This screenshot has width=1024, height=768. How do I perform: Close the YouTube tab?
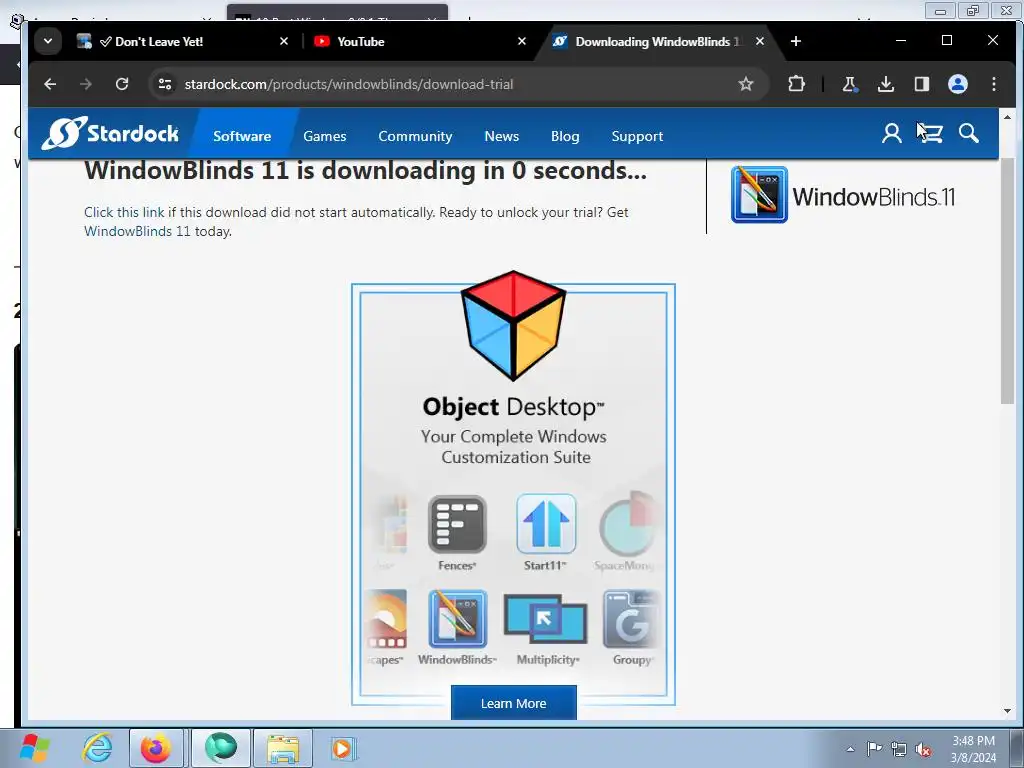[x=522, y=41]
